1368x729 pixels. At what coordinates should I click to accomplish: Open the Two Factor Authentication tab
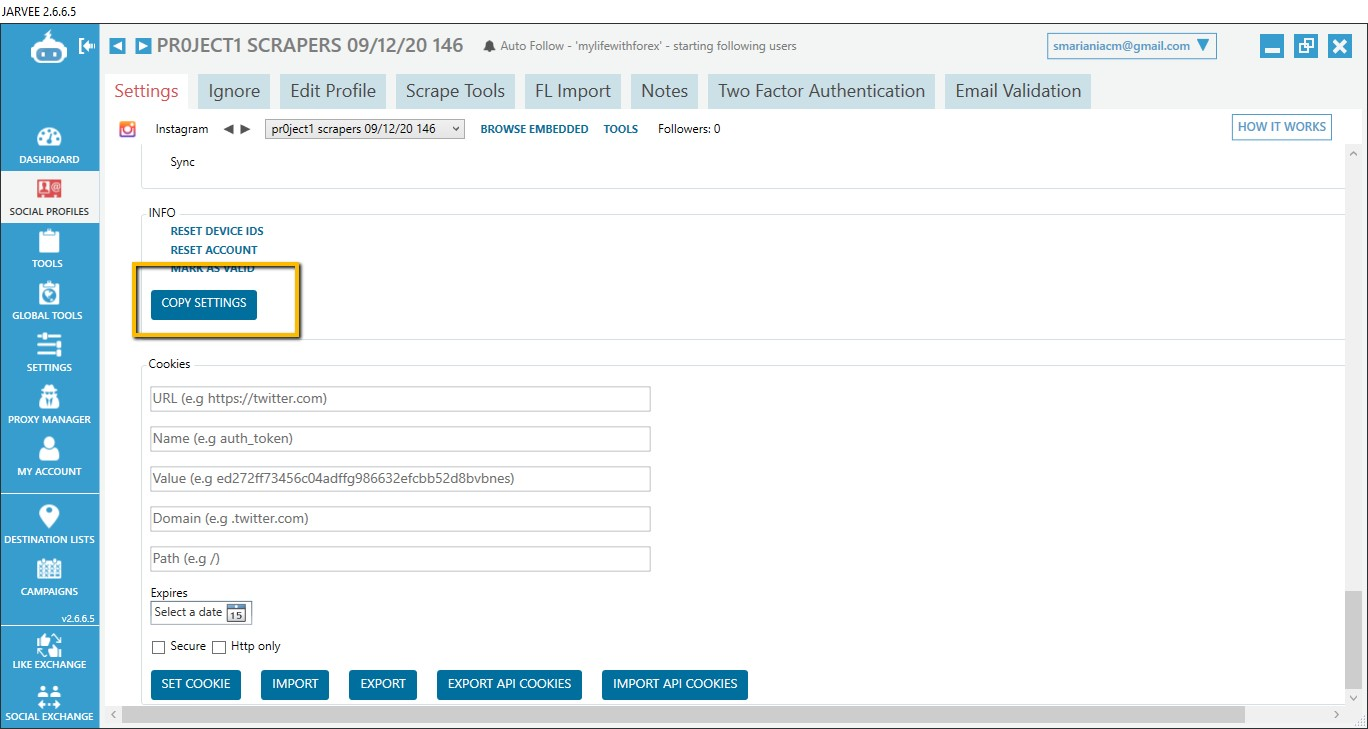pos(822,91)
